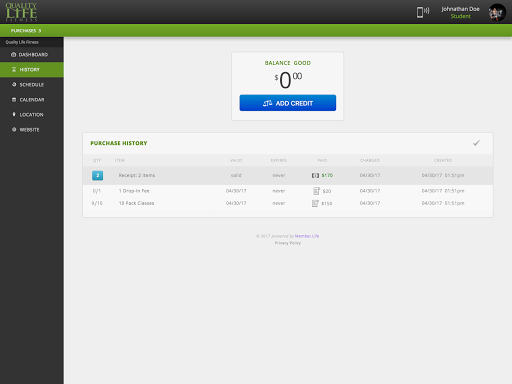This screenshot has width=512, height=384.
Task: Click the cash icon beside $170
Action: pyautogui.click(x=315, y=175)
